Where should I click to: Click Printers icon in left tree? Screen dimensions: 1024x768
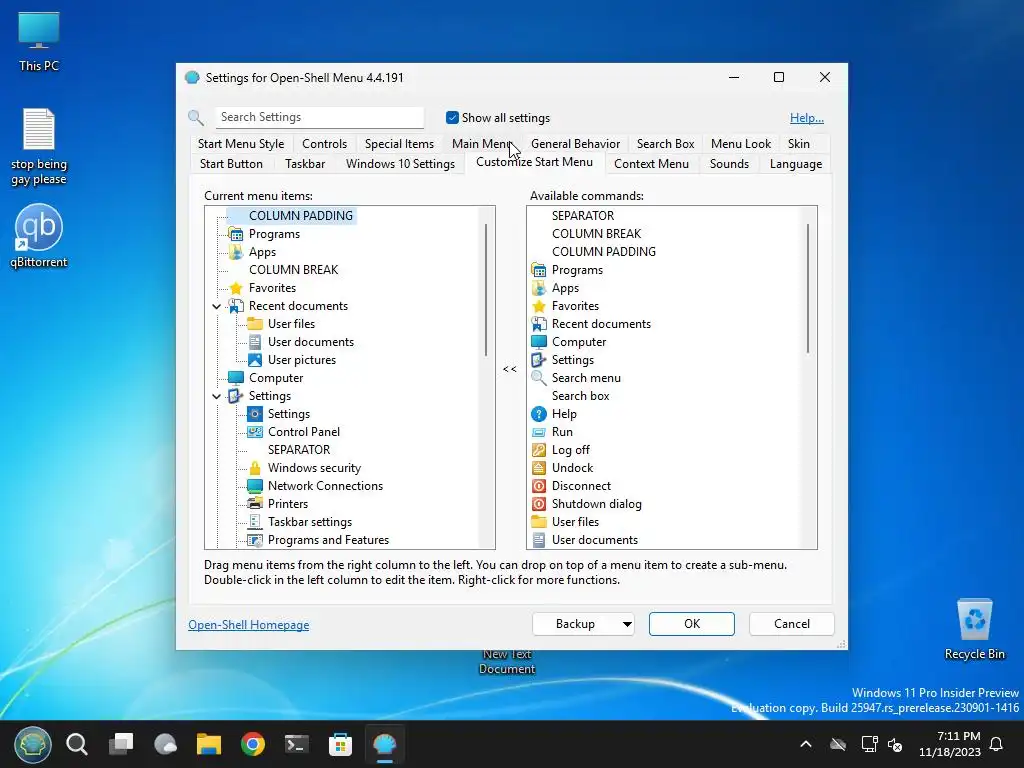point(255,504)
